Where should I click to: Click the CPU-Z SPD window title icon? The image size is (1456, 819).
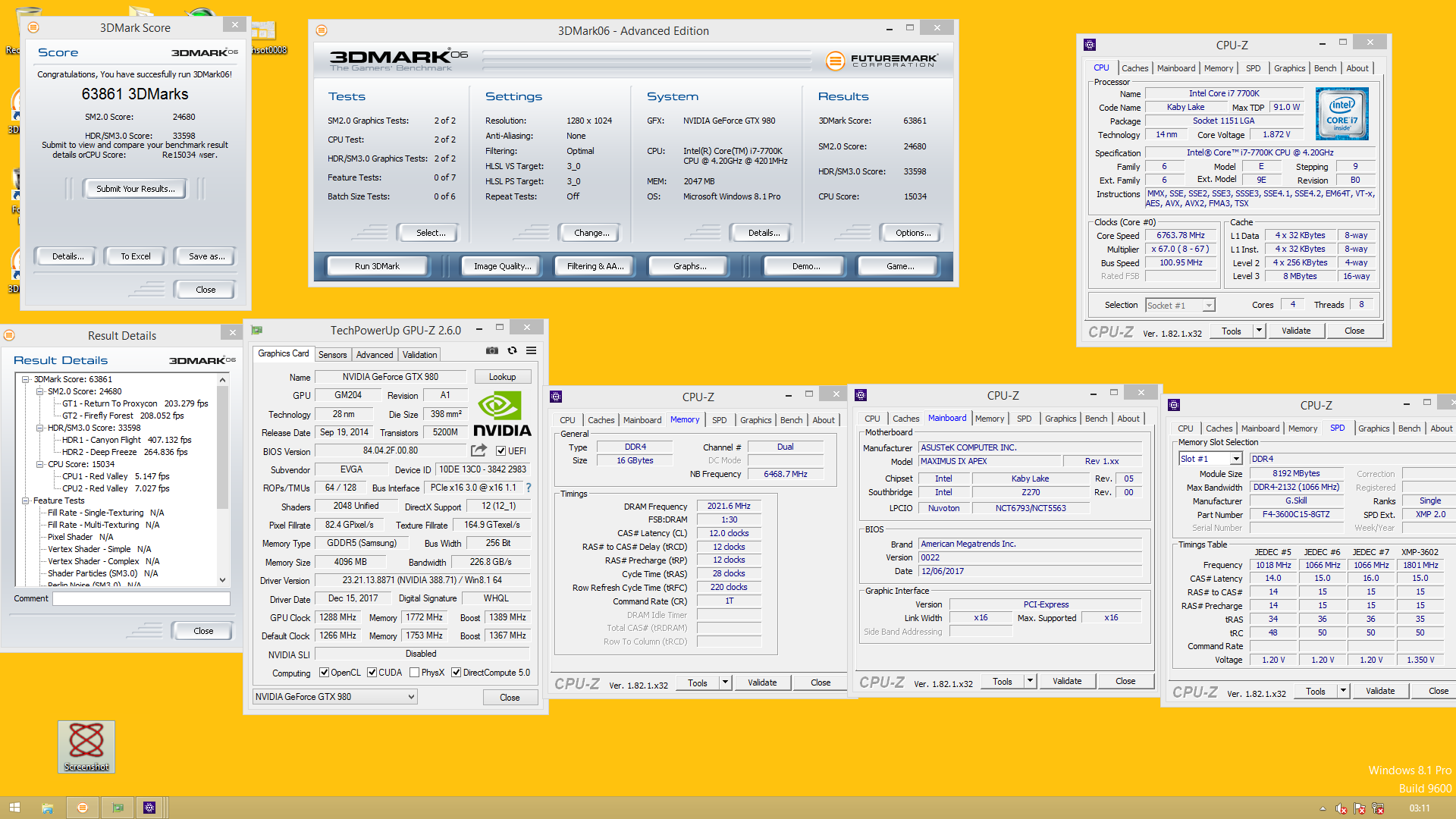pyautogui.click(x=1174, y=405)
